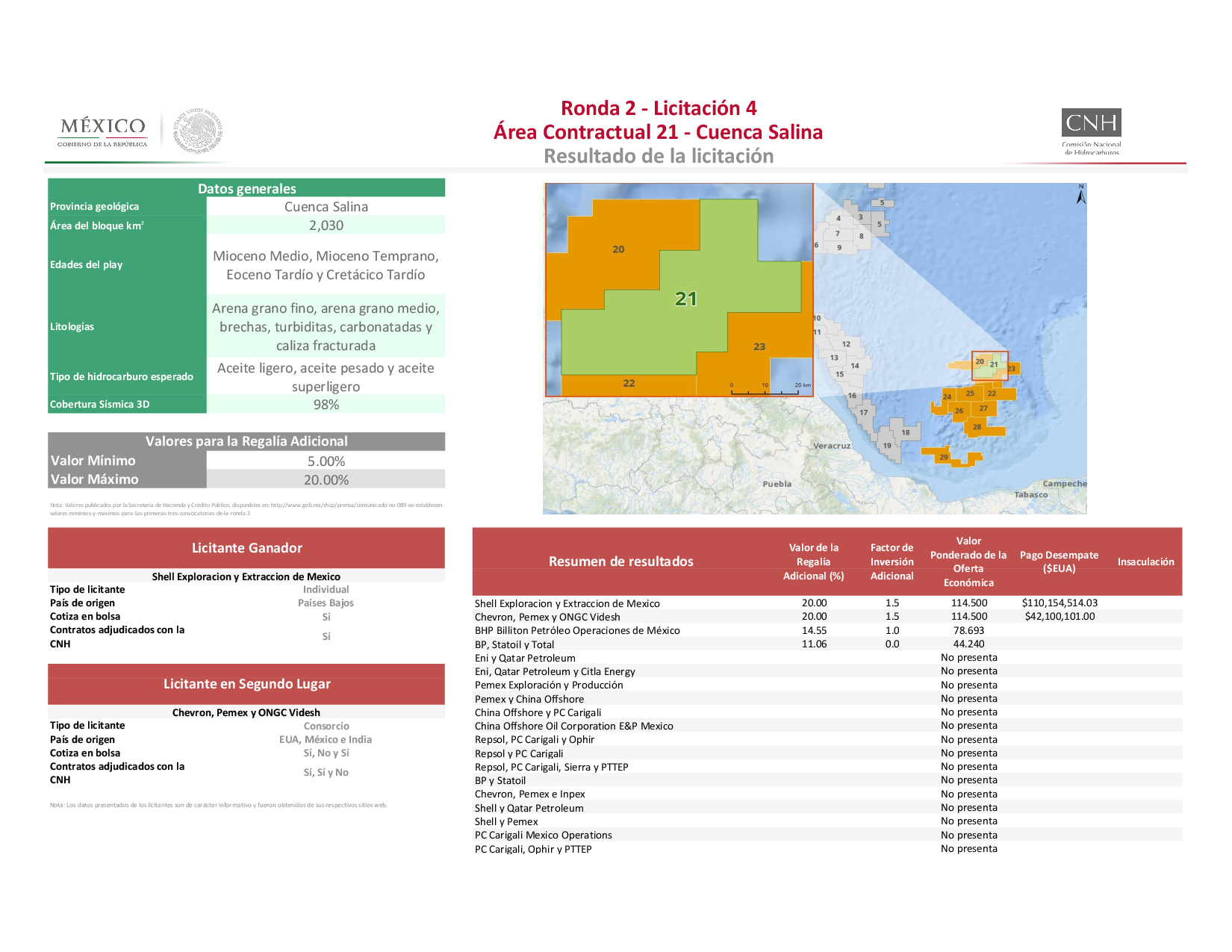Click block 22 on the inset map
This screenshot has height=952, width=1232.
click(x=629, y=383)
